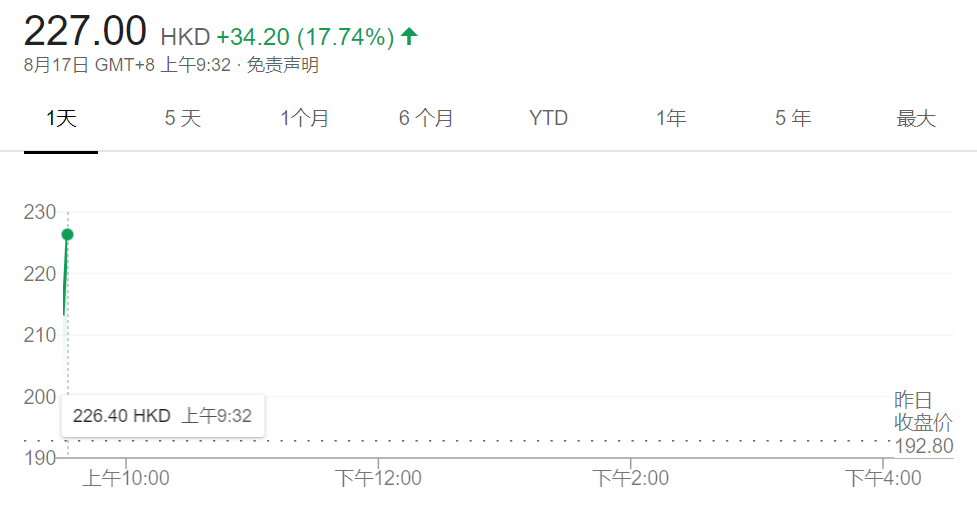Open the 免责声明 disclaimer link

tap(282, 65)
